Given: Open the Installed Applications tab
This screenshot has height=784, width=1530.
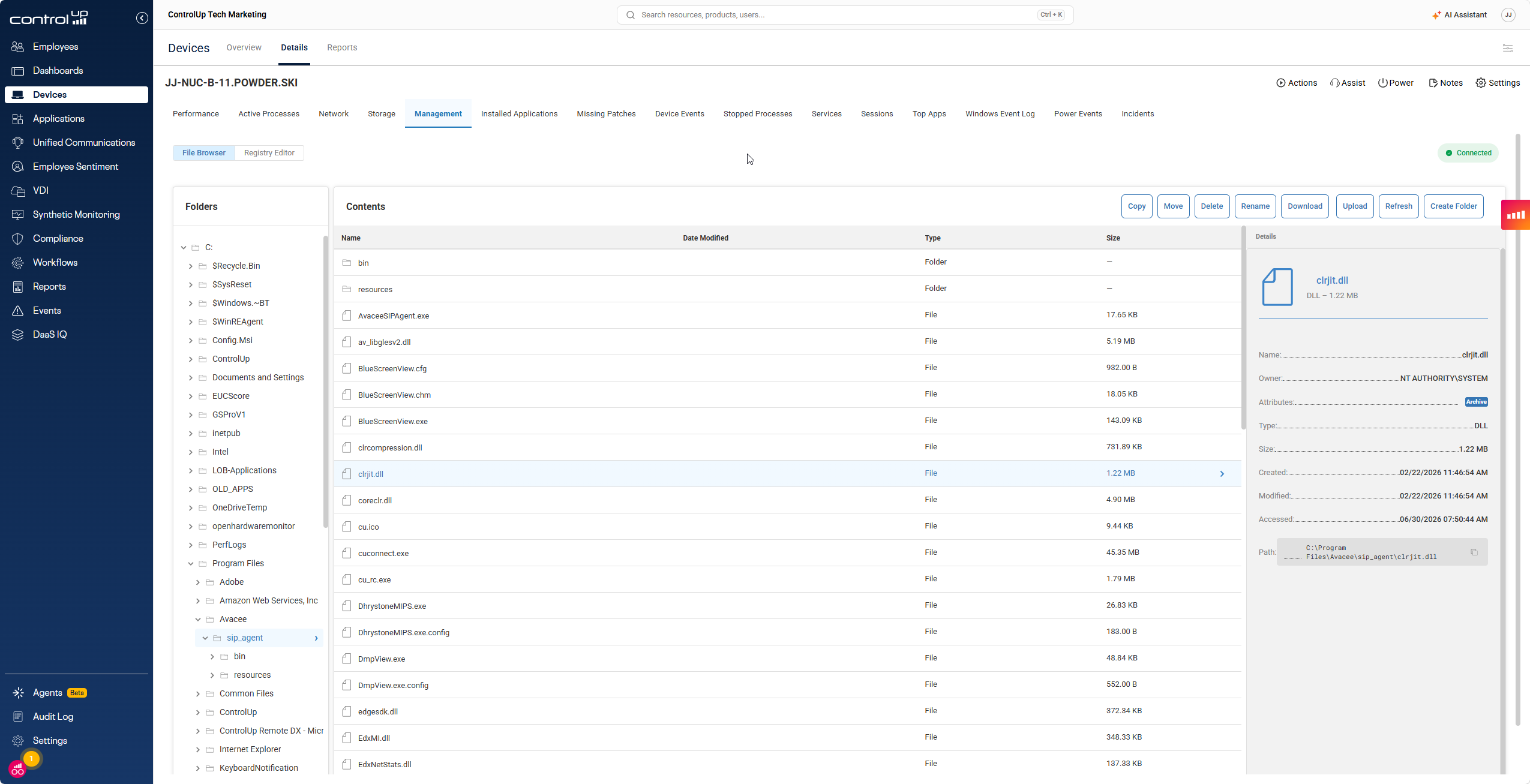Looking at the screenshot, I should (519, 114).
